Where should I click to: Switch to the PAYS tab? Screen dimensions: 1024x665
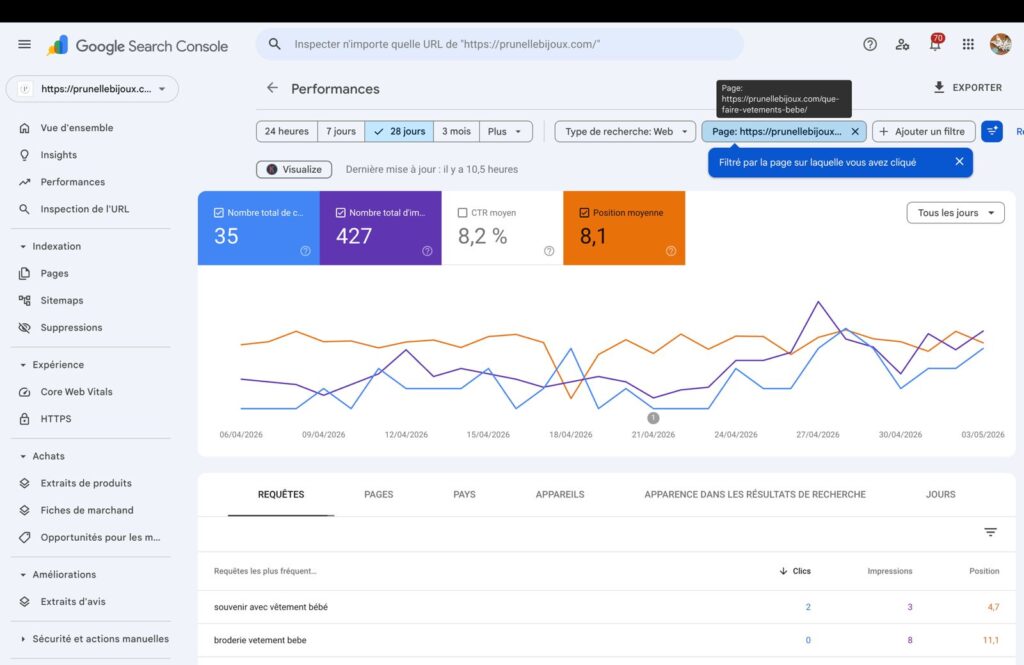(464, 495)
